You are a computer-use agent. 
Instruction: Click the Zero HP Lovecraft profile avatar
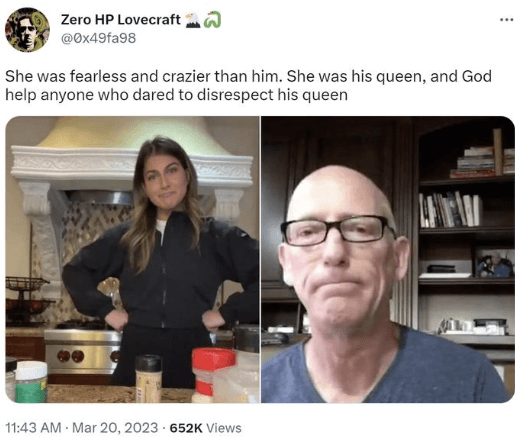click(x=27, y=30)
